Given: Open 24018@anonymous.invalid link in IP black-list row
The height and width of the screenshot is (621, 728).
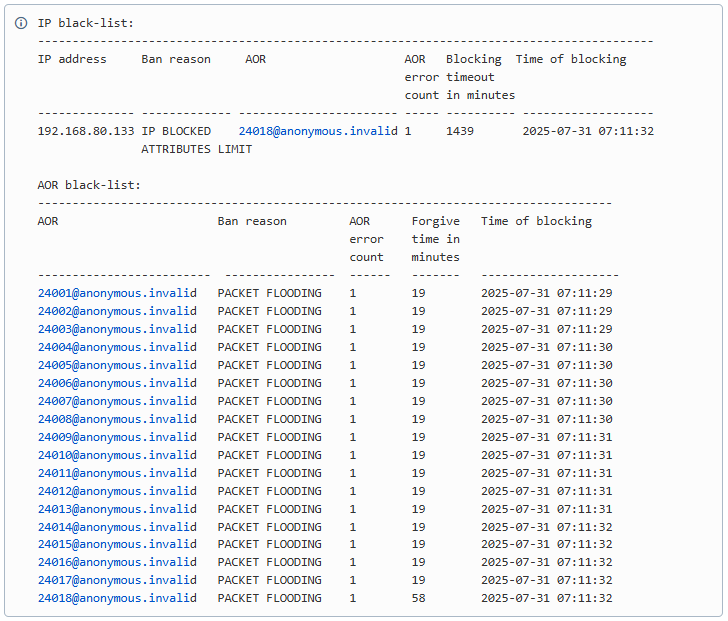Looking at the screenshot, I should 317,131.
